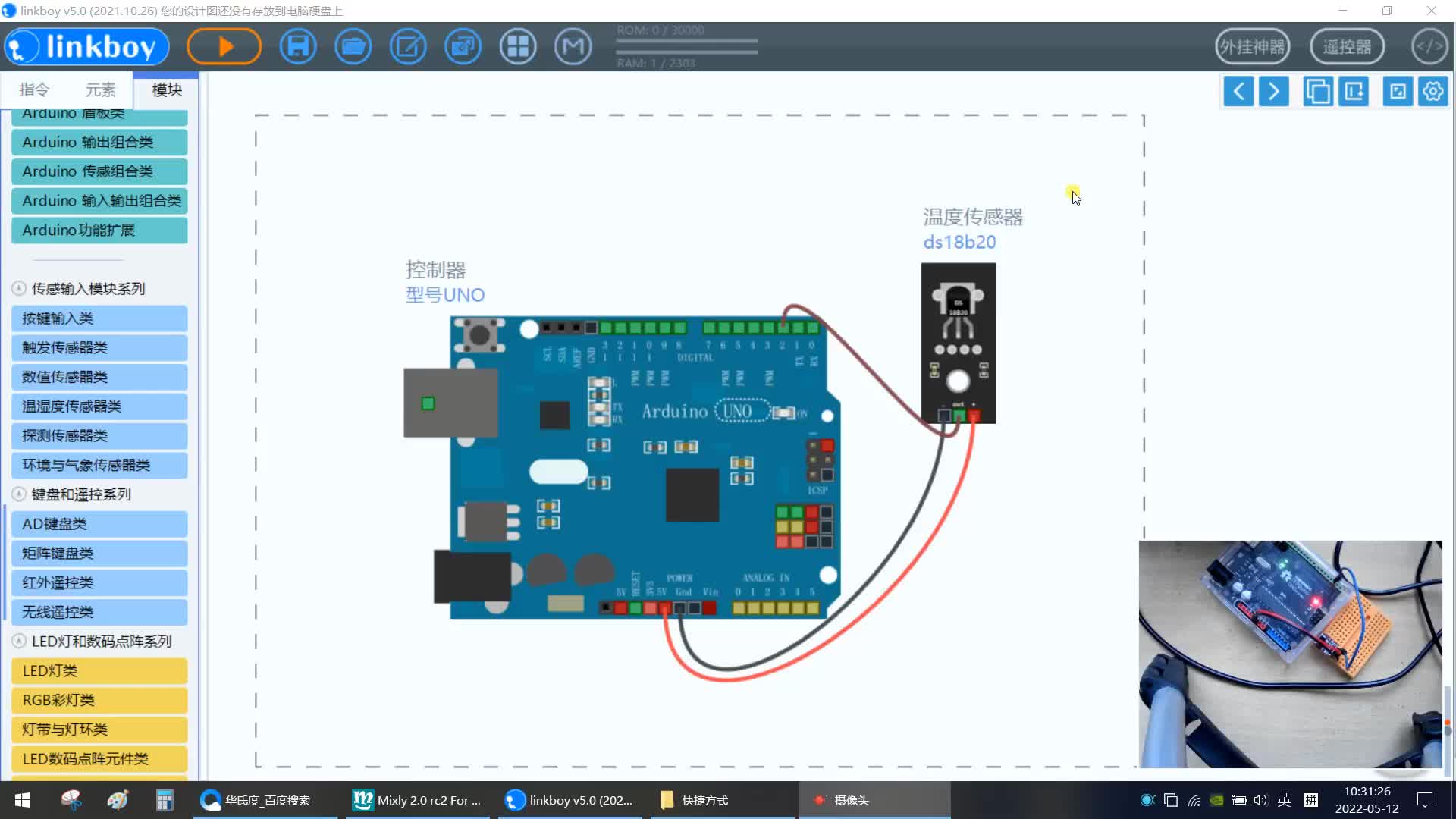Screen dimensions: 1456x819
Task: Open Arduino功能扩展 category
Action: pos(99,231)
